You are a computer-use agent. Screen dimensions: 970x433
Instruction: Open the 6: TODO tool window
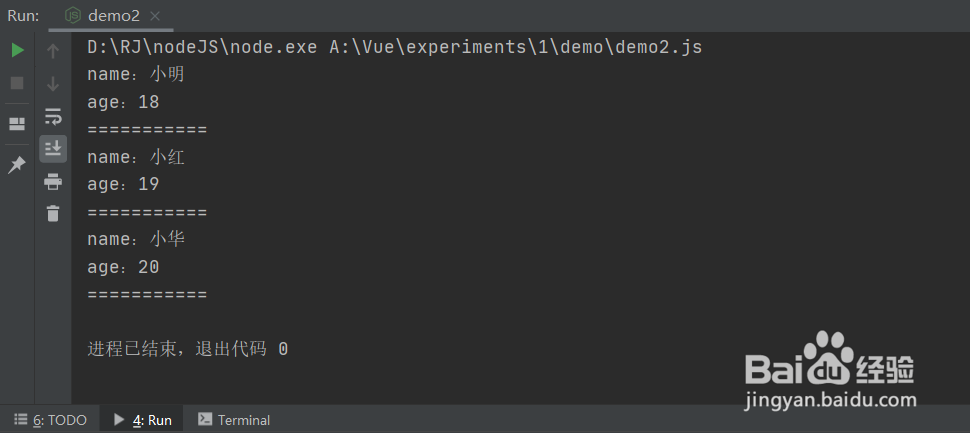[x=51, y=420]
